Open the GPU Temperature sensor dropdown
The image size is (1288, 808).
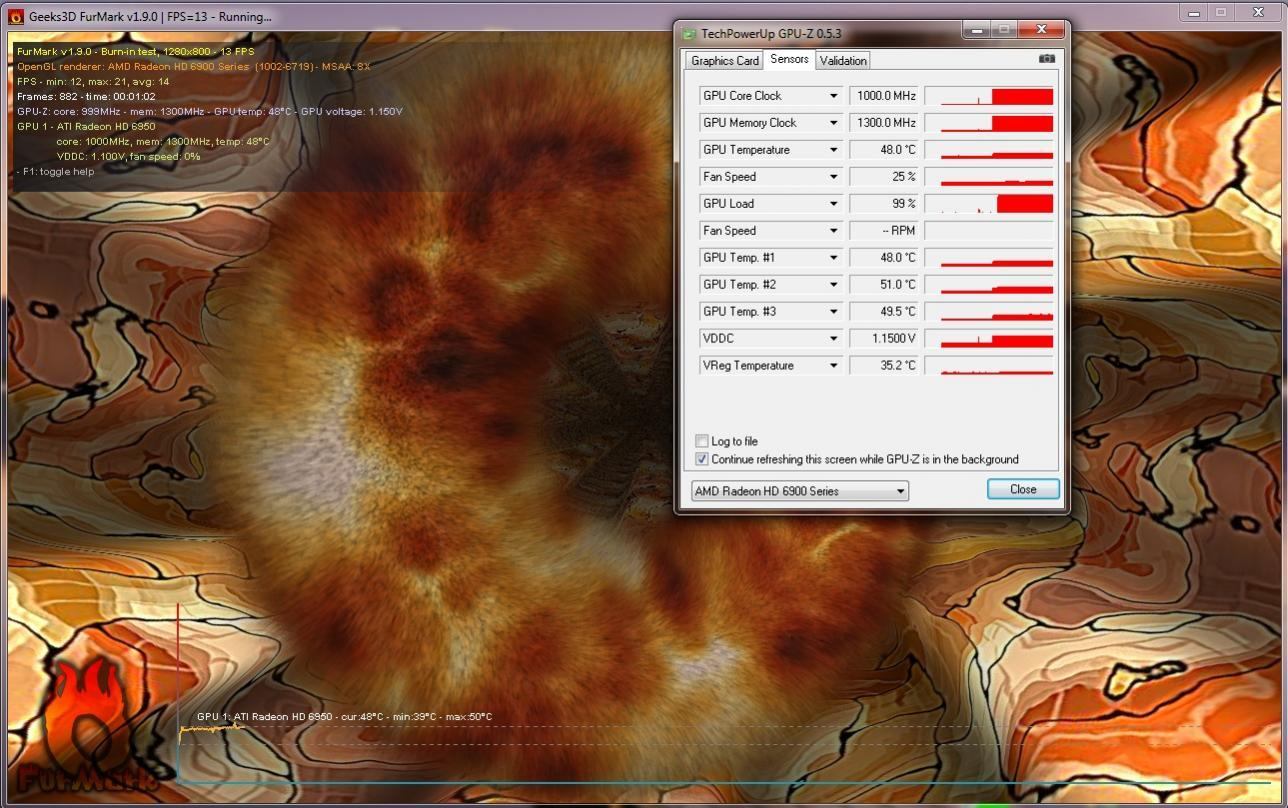coord(833,150)
